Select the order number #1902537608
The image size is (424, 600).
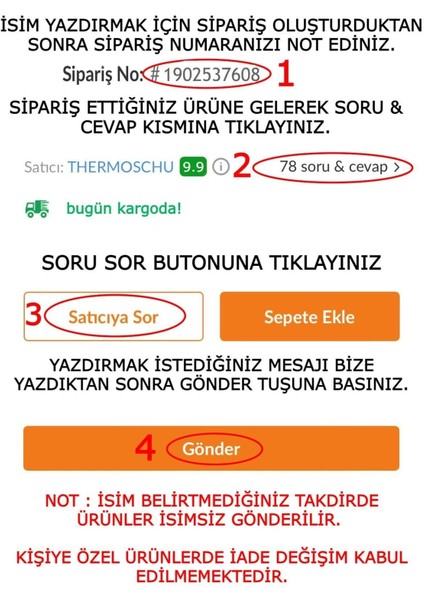(x=205, y=74)
